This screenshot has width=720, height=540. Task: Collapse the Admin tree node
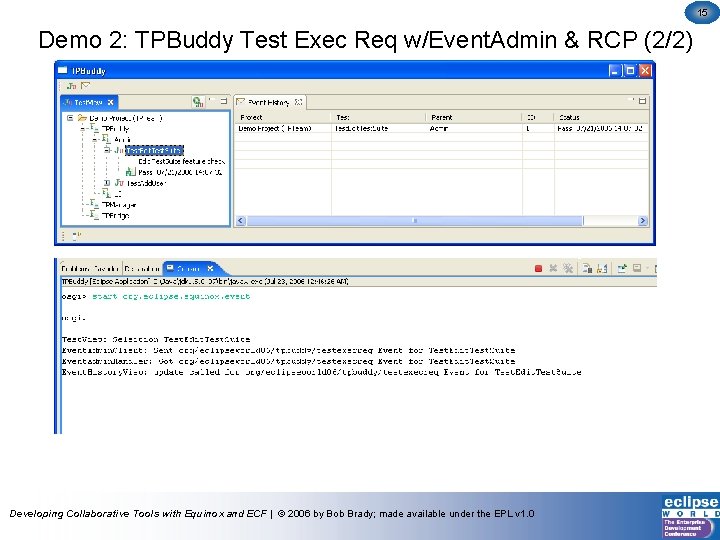[95, 139]
